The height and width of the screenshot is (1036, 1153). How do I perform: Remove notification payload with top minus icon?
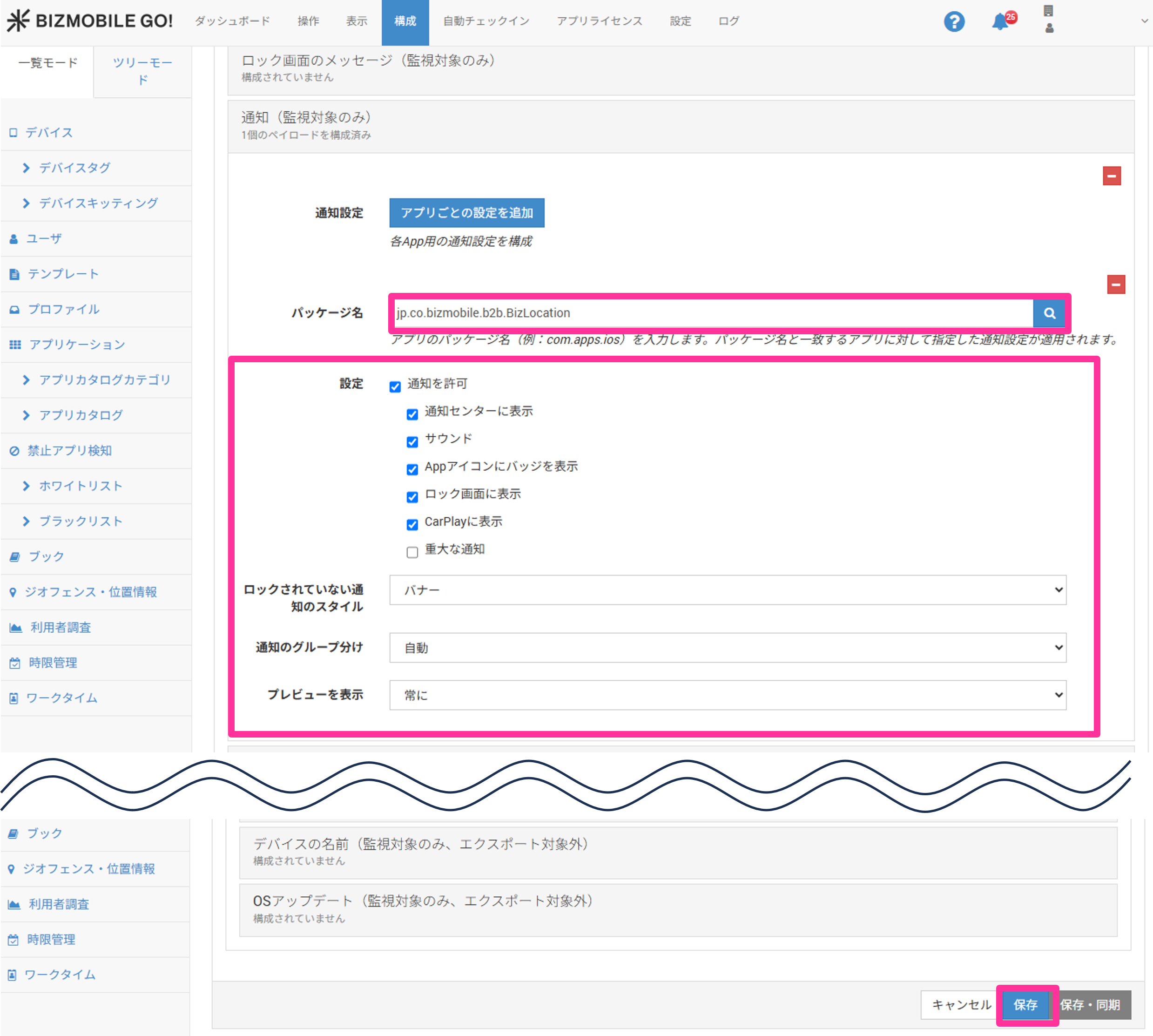[x=1112, y=176]
